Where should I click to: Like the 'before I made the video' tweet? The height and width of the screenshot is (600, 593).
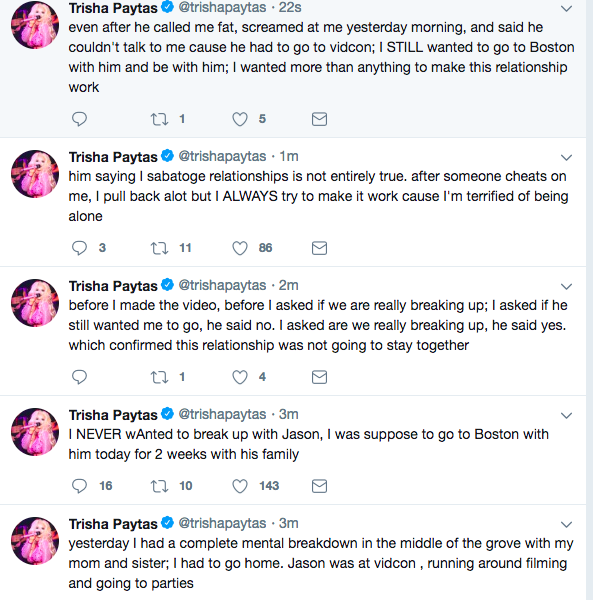(240, 377)
